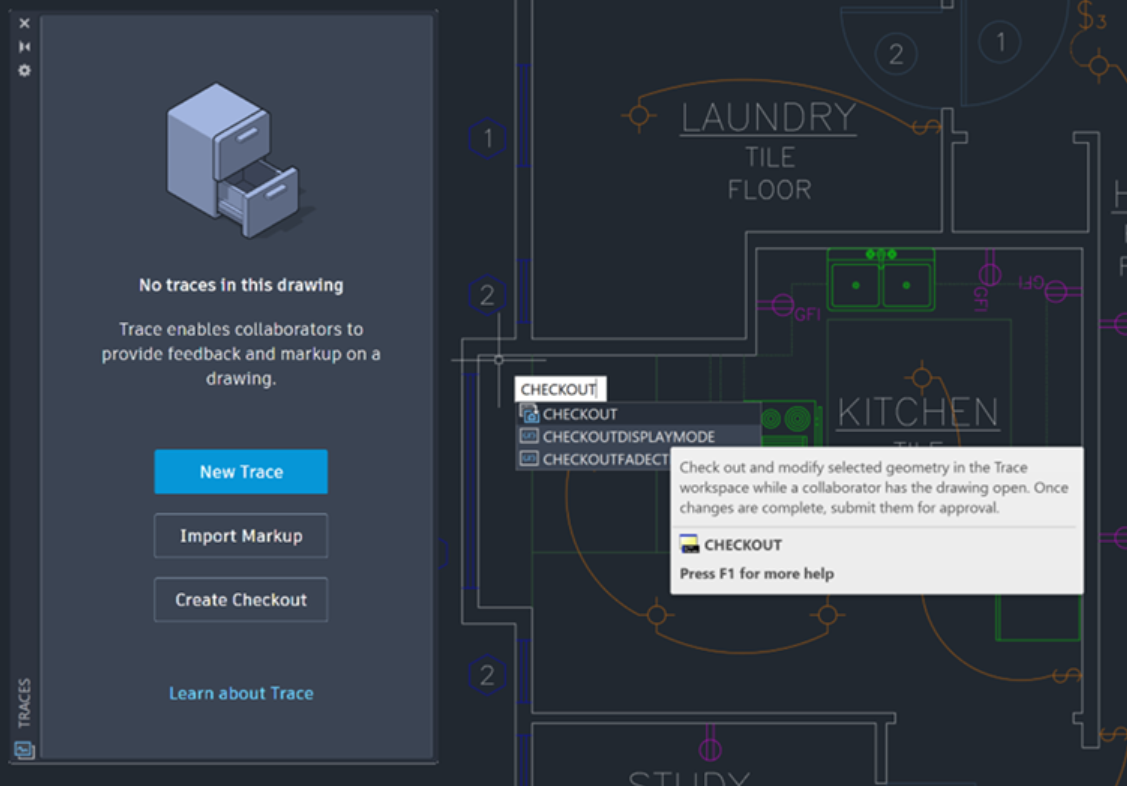1127x786 pixels.
Task: Click the Import Markup button
Action: point(241,536)
